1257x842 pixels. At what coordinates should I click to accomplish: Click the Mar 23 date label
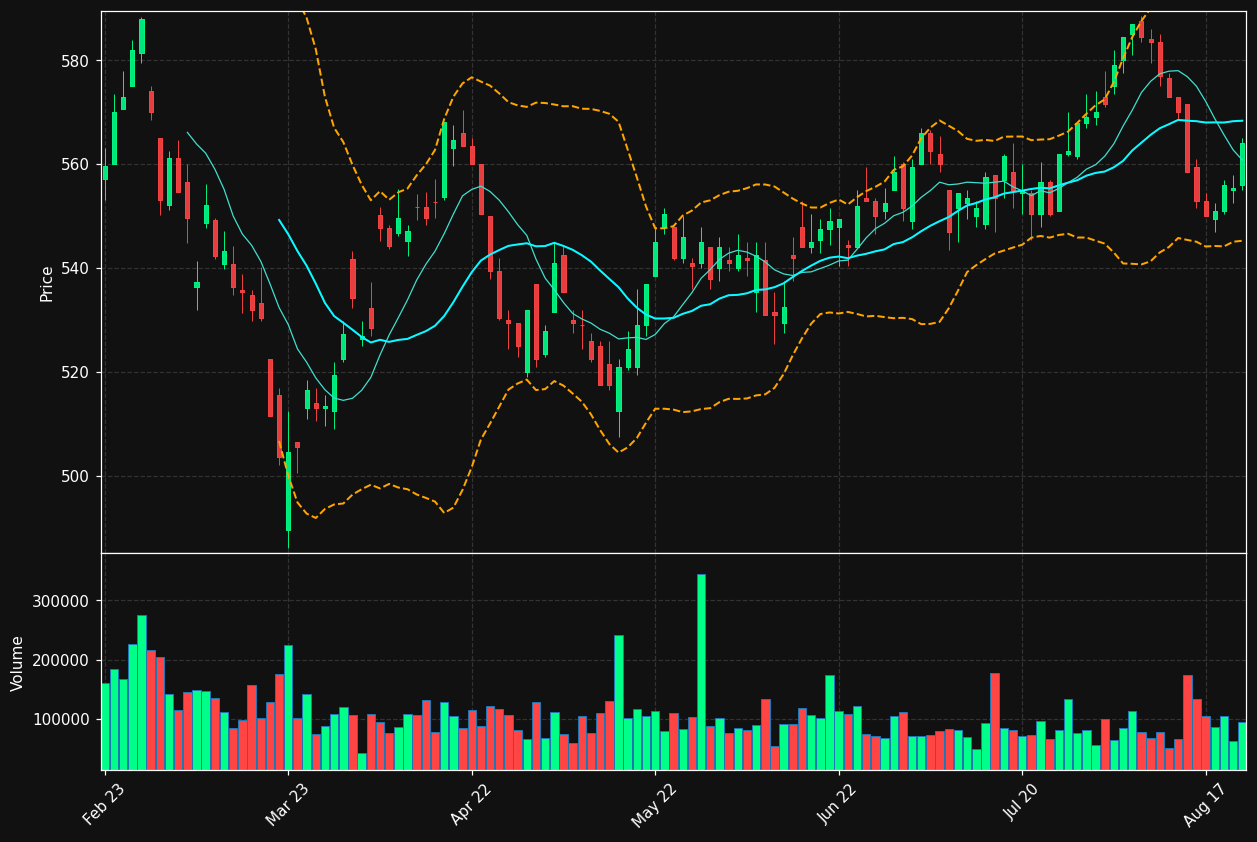(x=287, y=804)
